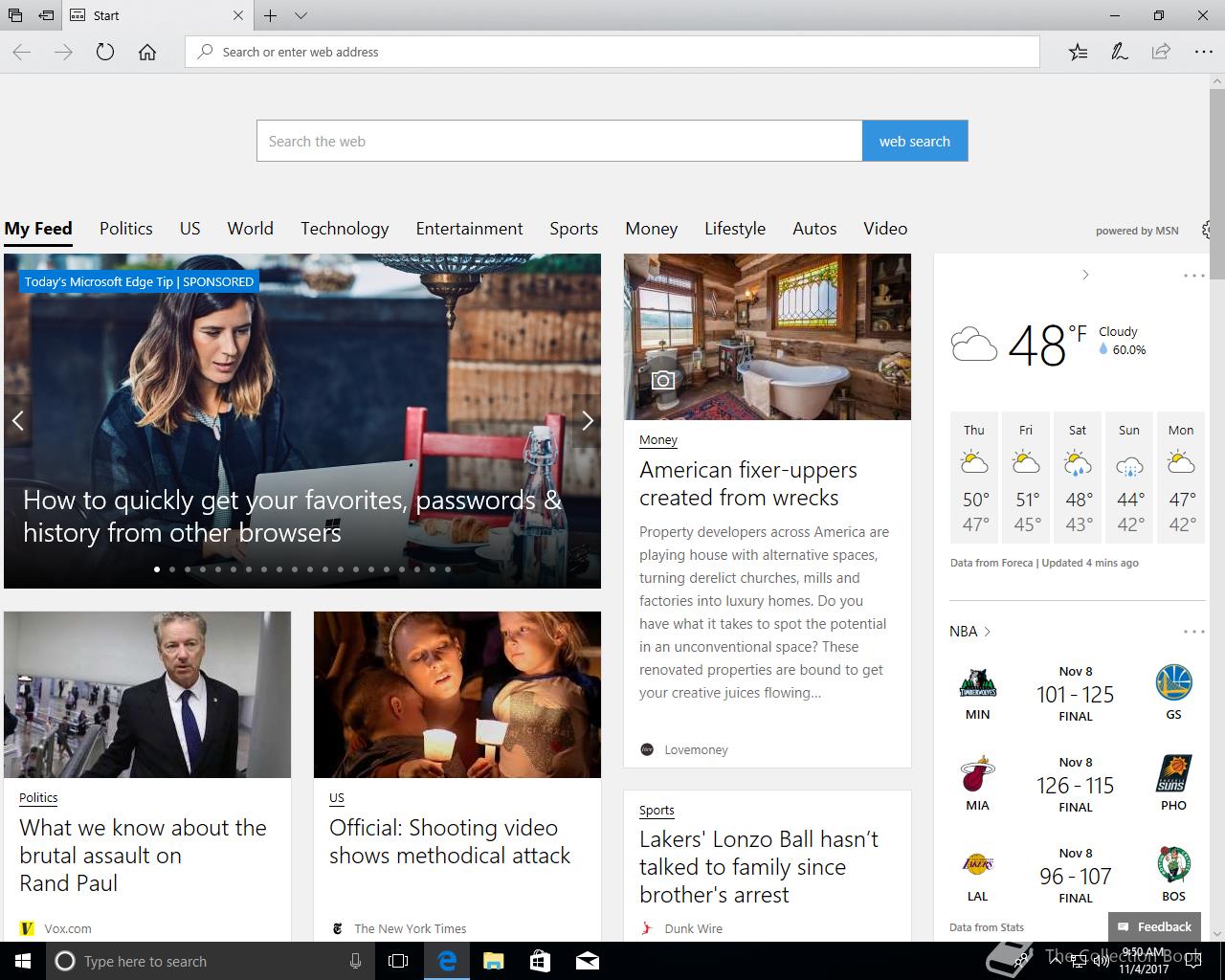Close the Start tab

coord(238,15)
